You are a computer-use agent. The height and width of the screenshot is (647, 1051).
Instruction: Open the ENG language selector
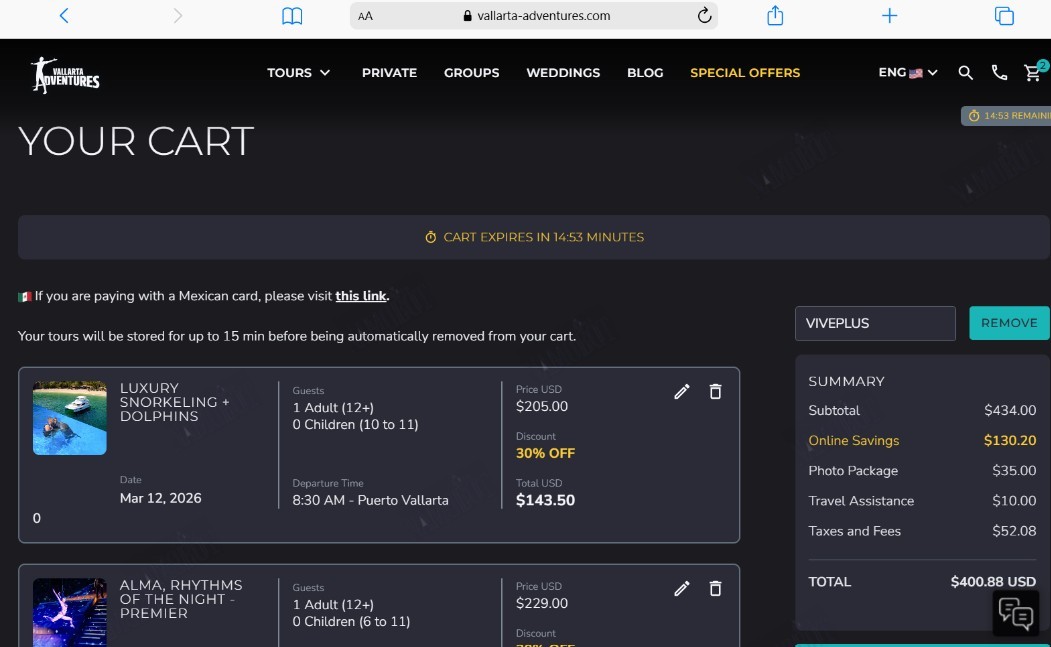tap(908, 72)
